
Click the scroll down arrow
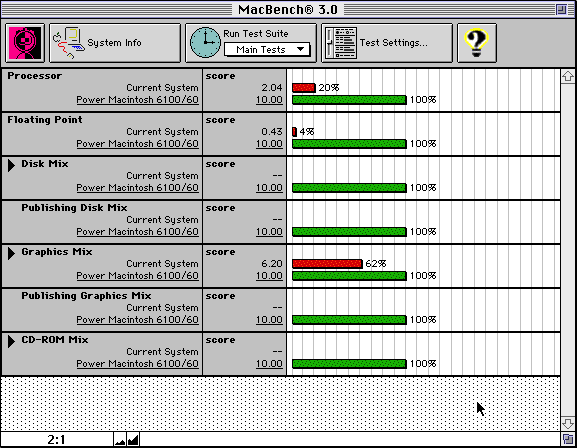click(568, 423)
